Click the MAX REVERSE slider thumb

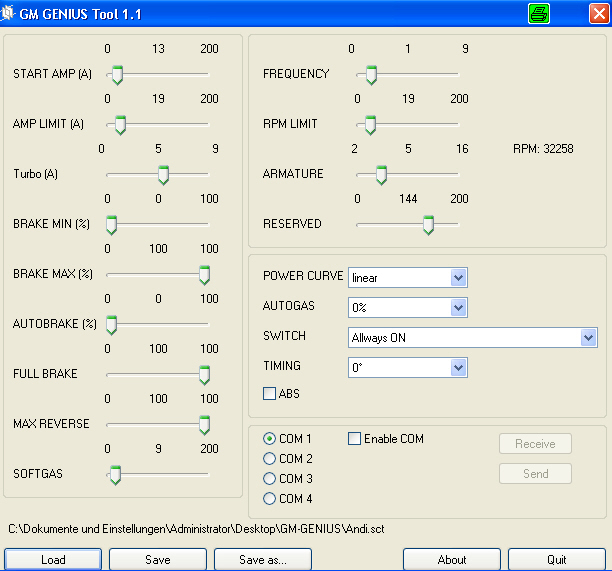pos(204,425)
